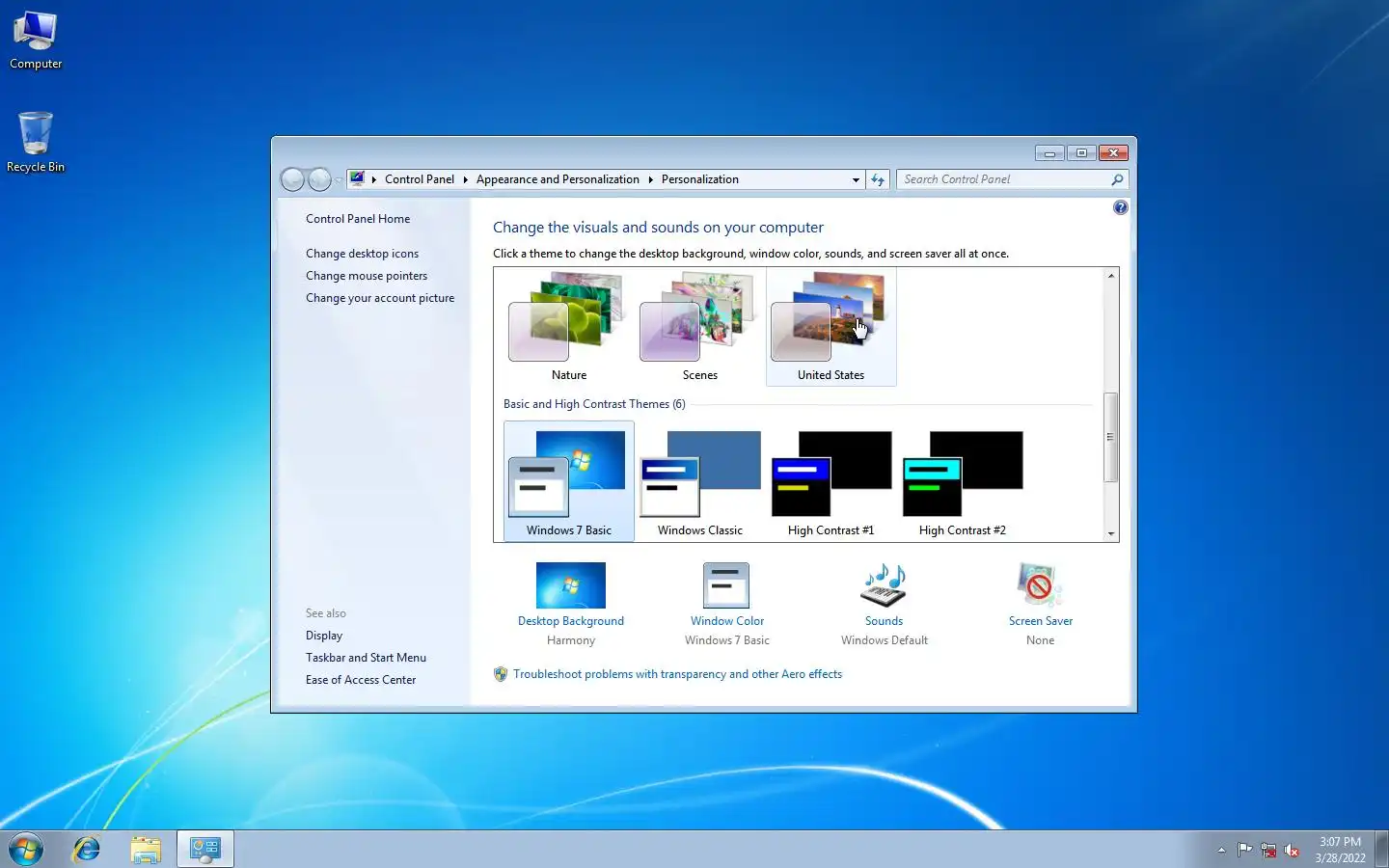Click the Back navigation button

click(x=292, y=179)
